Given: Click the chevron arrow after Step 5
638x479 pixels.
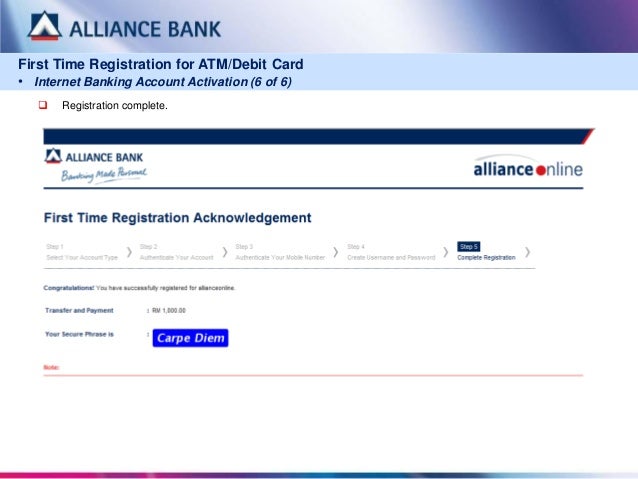Looking at the screenshot, I should pyautogui.click(x=527, y=252).
